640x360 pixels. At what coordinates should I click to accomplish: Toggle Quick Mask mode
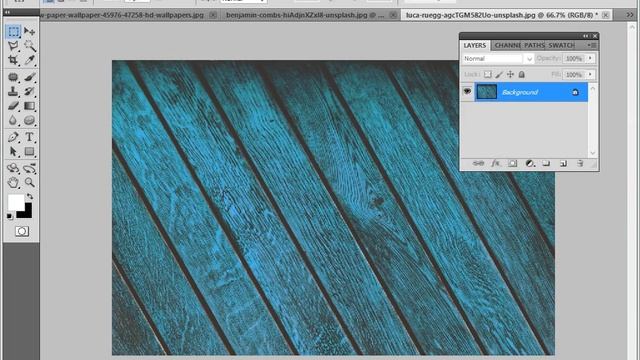pos(22,231)
